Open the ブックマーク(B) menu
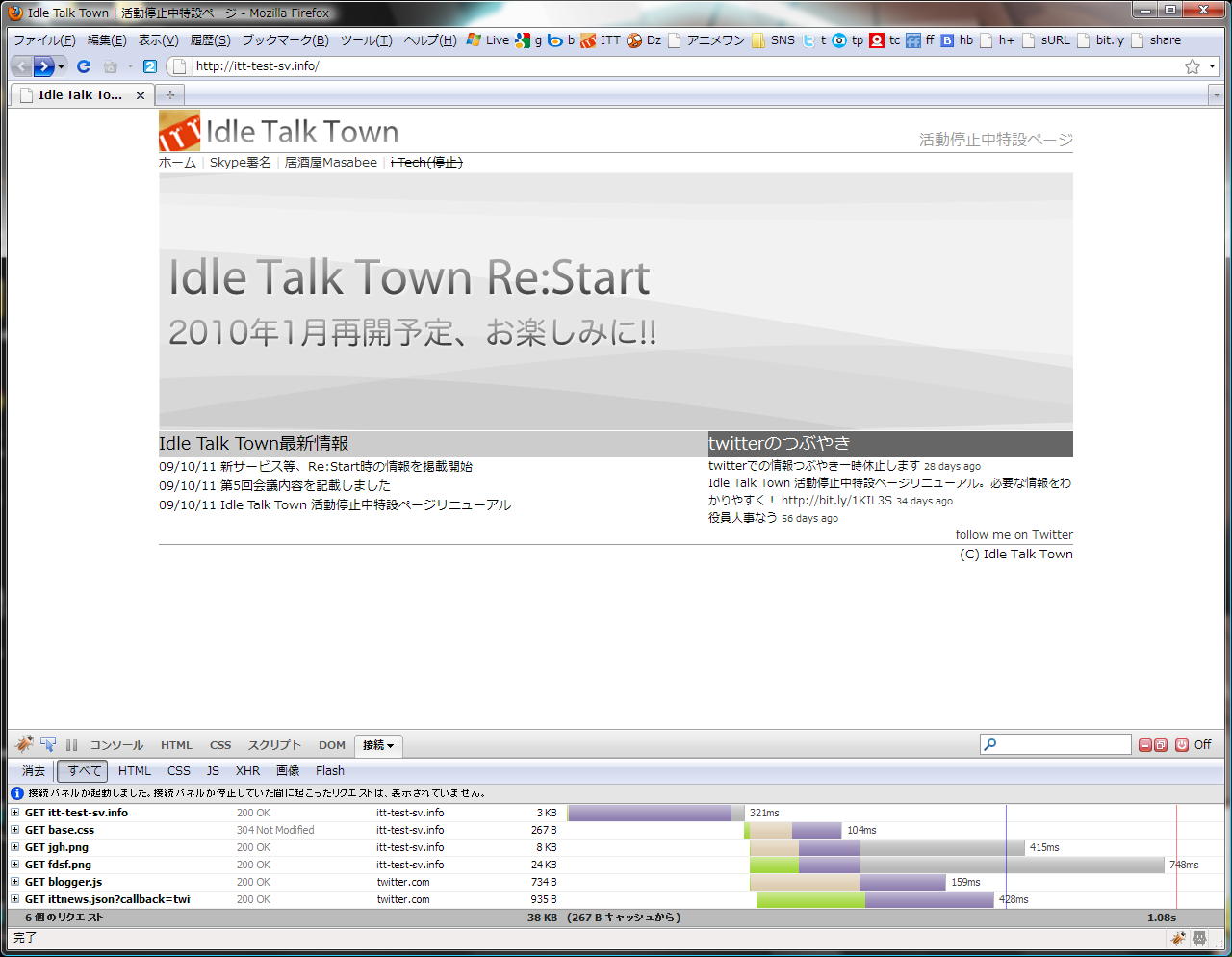 (285, 40)
